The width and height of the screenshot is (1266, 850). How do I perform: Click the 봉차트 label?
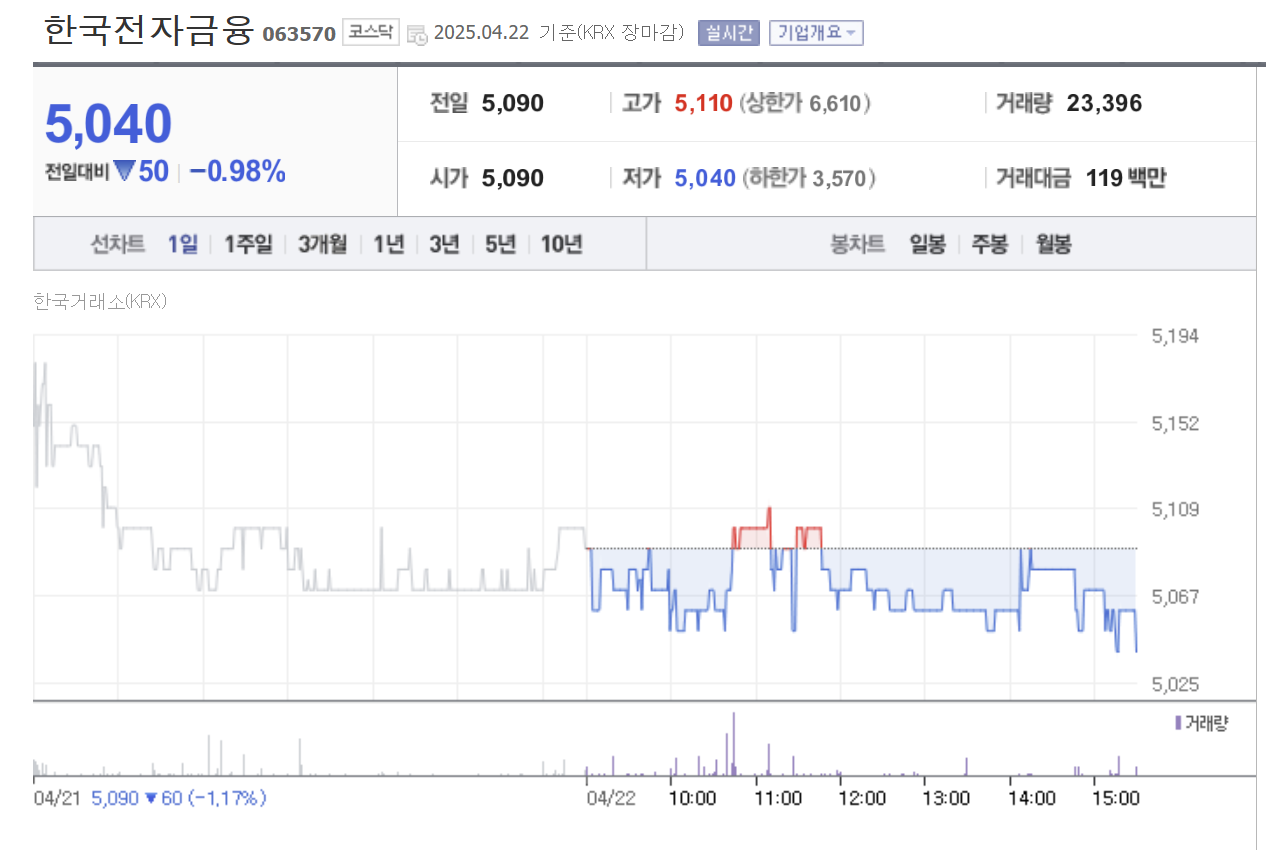[x=858, y=244]
